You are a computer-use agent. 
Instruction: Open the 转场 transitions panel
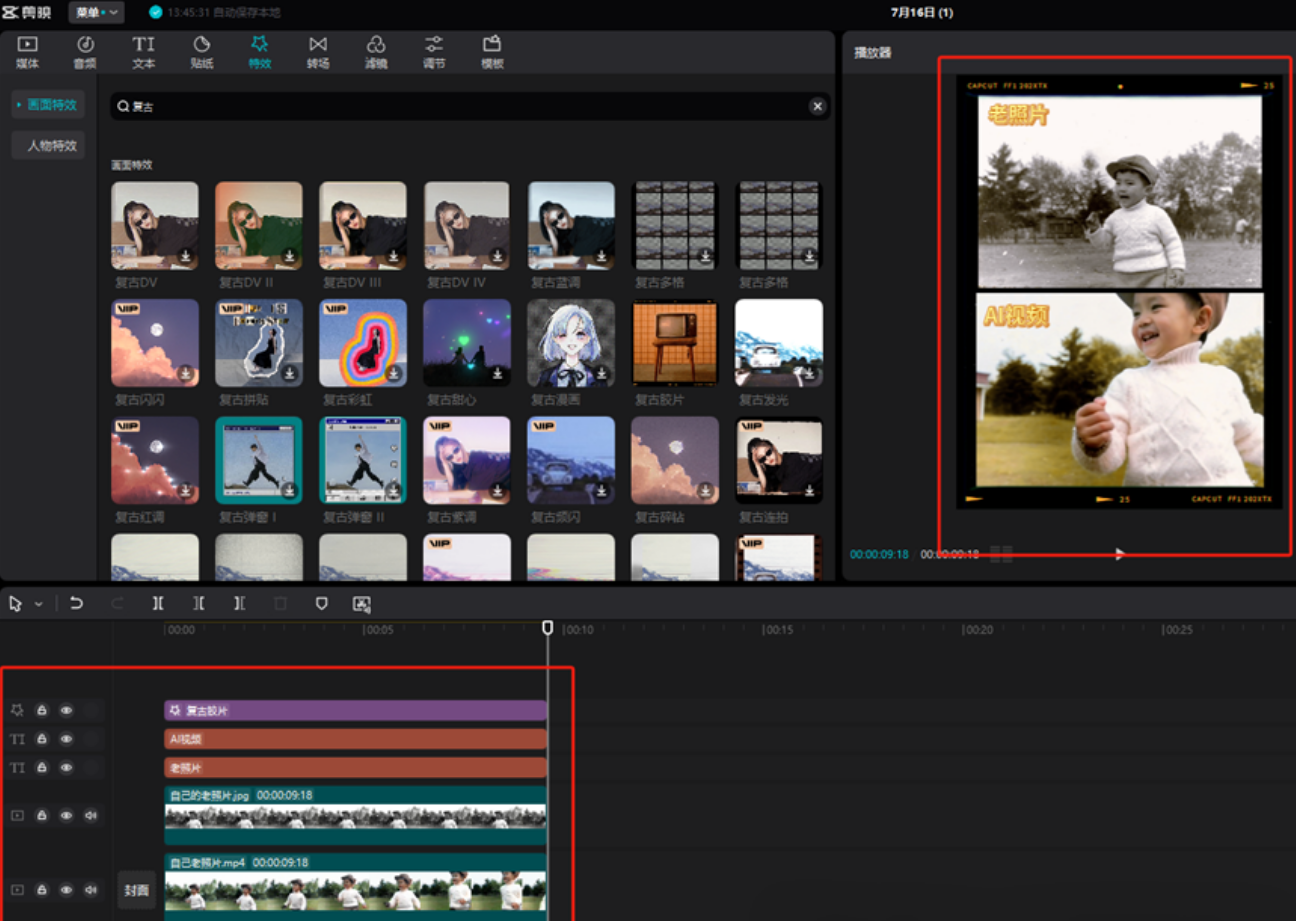coord(318,51)
